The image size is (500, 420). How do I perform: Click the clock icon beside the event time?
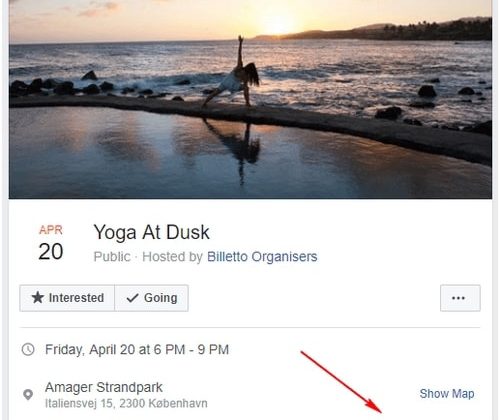(28, 350)
